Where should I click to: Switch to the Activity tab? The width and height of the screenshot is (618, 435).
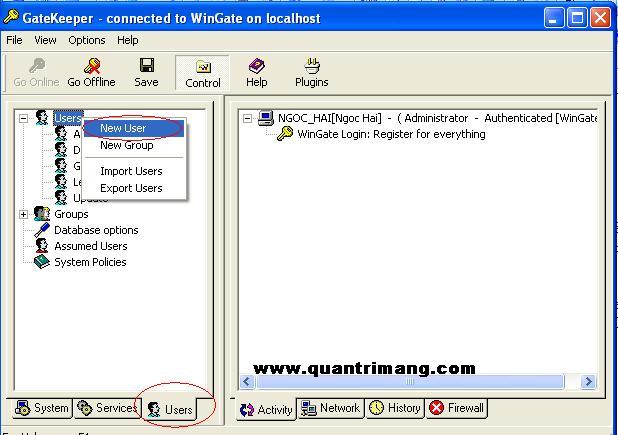266,410
